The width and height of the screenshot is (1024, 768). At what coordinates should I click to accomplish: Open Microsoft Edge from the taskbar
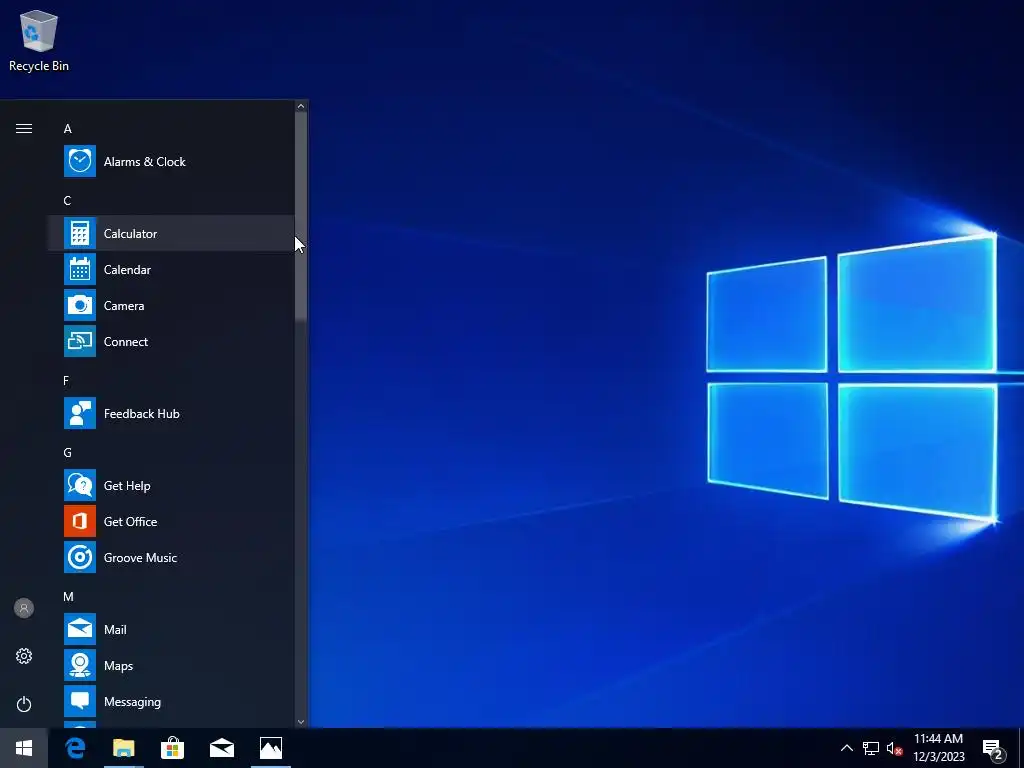coord(75,748)
